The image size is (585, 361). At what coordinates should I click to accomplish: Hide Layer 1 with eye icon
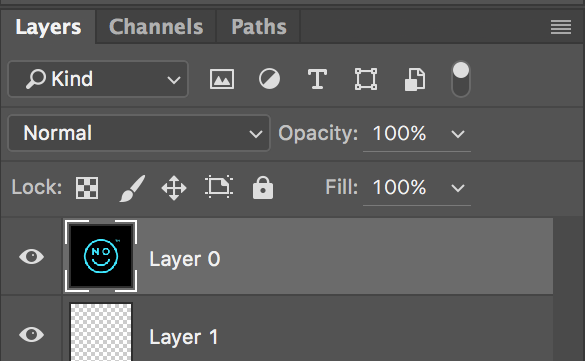click(x=32, y=335)
